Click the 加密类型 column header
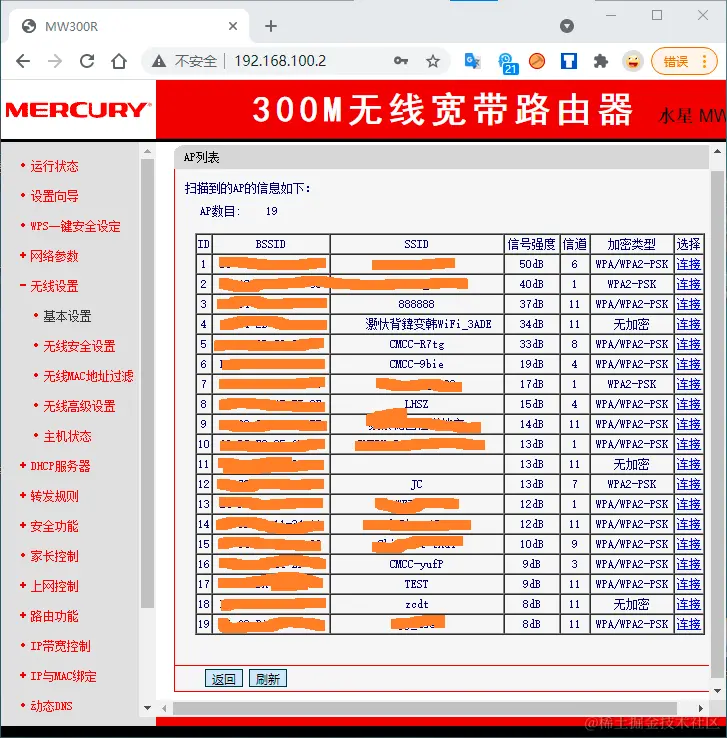Viewport: 727px width, 738px height. (631, 244)
